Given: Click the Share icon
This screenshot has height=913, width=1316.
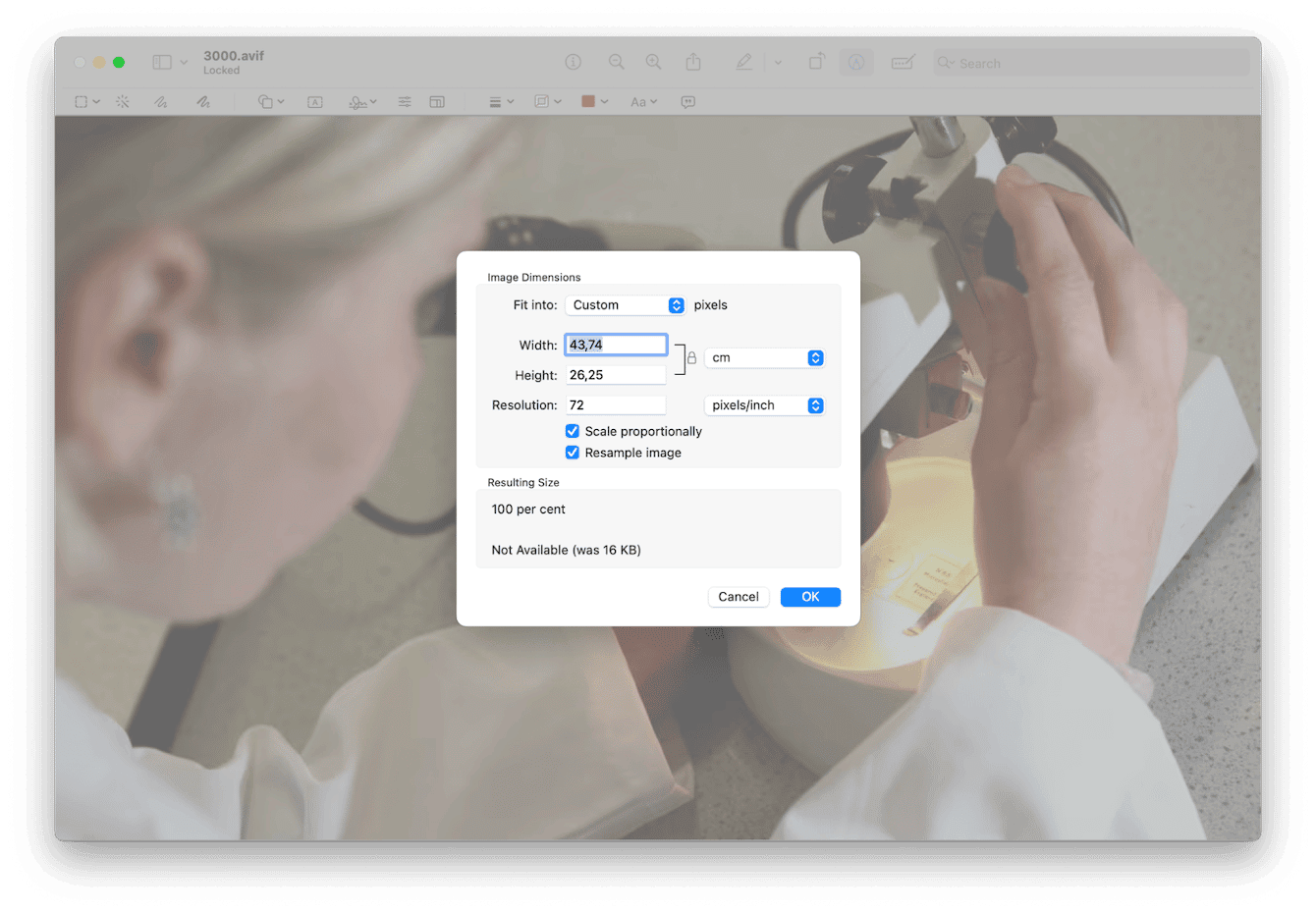Looking at the screenshot, I should (693, 61).
